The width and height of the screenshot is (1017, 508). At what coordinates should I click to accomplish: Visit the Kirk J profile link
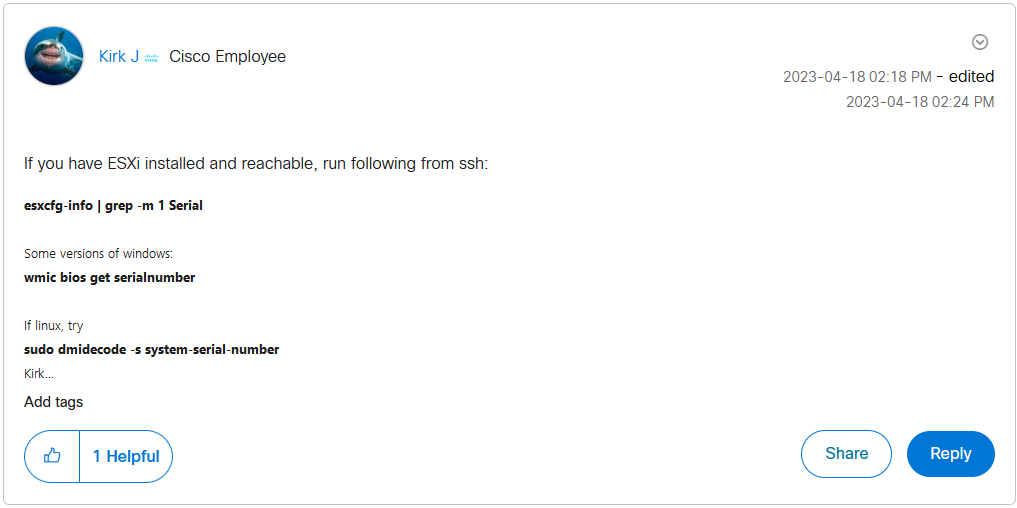[119, 57]
